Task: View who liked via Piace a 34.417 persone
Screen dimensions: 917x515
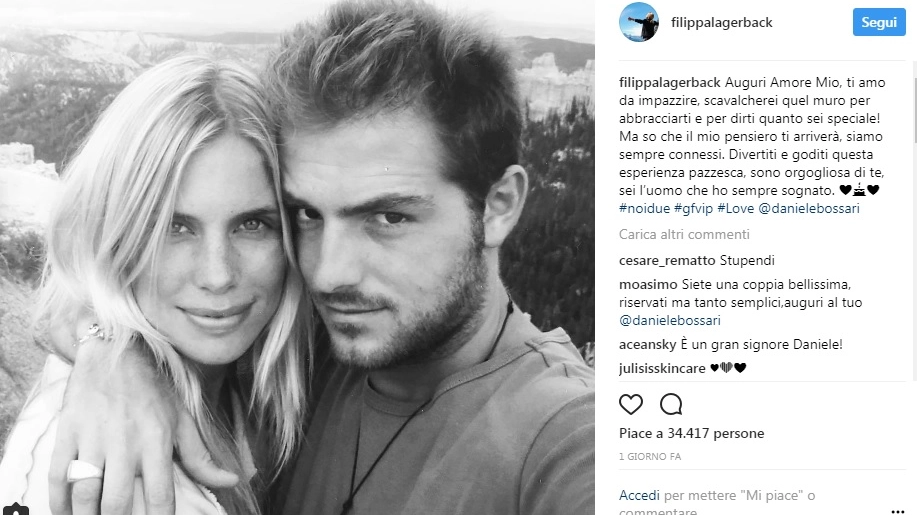Action: point(691,433)
